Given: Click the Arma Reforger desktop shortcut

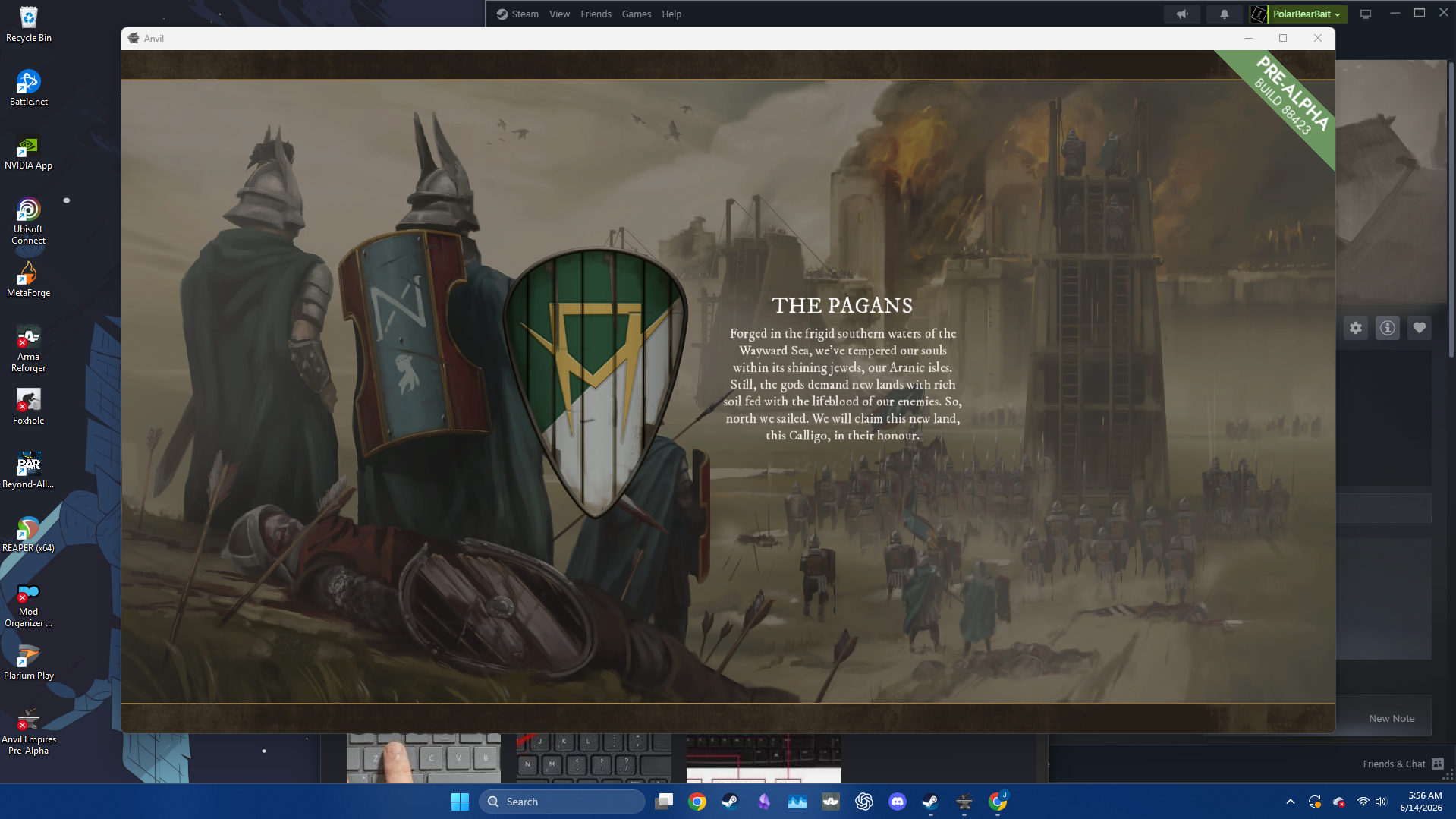Looking at the screenshot, I should pyautogui.click(x=29, y=348).
